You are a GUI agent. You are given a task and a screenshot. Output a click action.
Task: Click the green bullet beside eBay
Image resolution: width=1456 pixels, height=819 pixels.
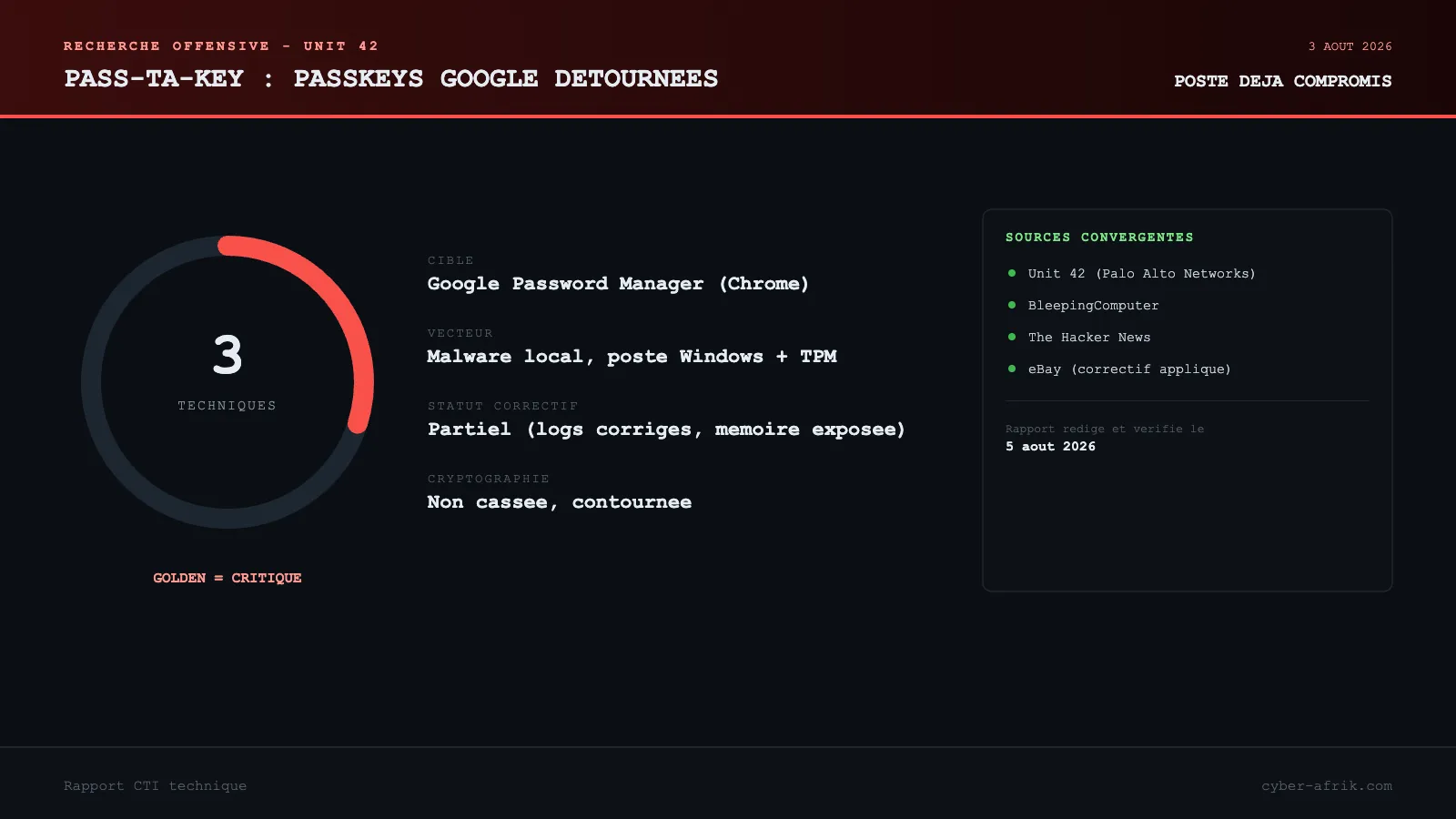1012,369
